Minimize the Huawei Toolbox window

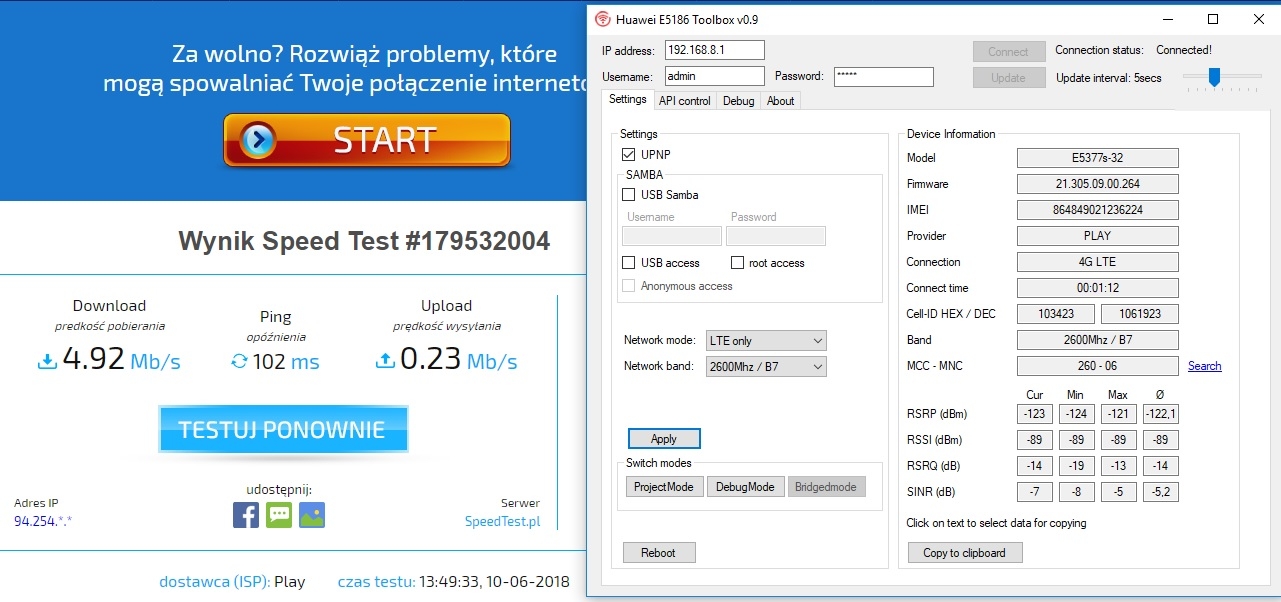(x=1167, y=19)
